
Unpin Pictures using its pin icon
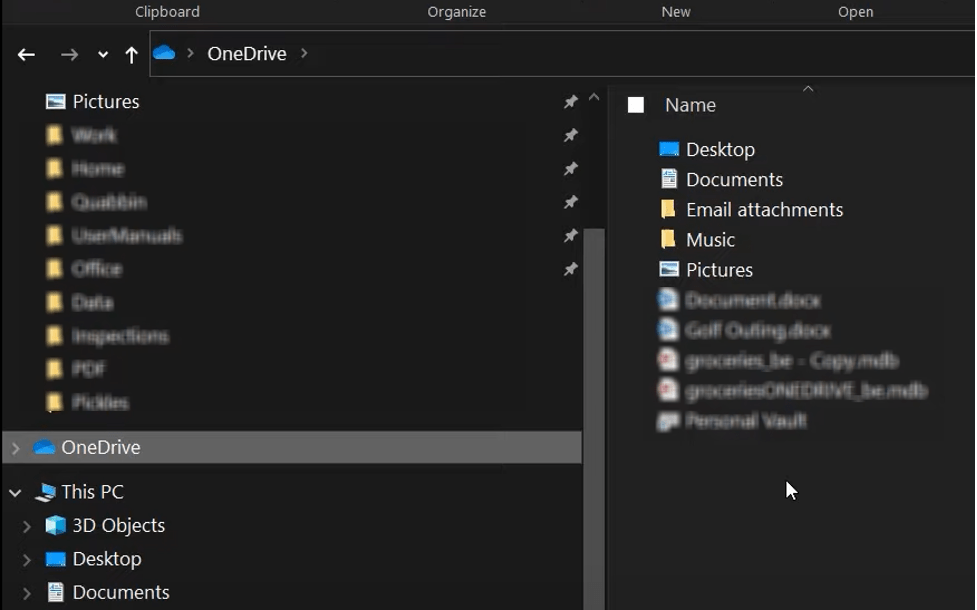(x=570, y=102)
